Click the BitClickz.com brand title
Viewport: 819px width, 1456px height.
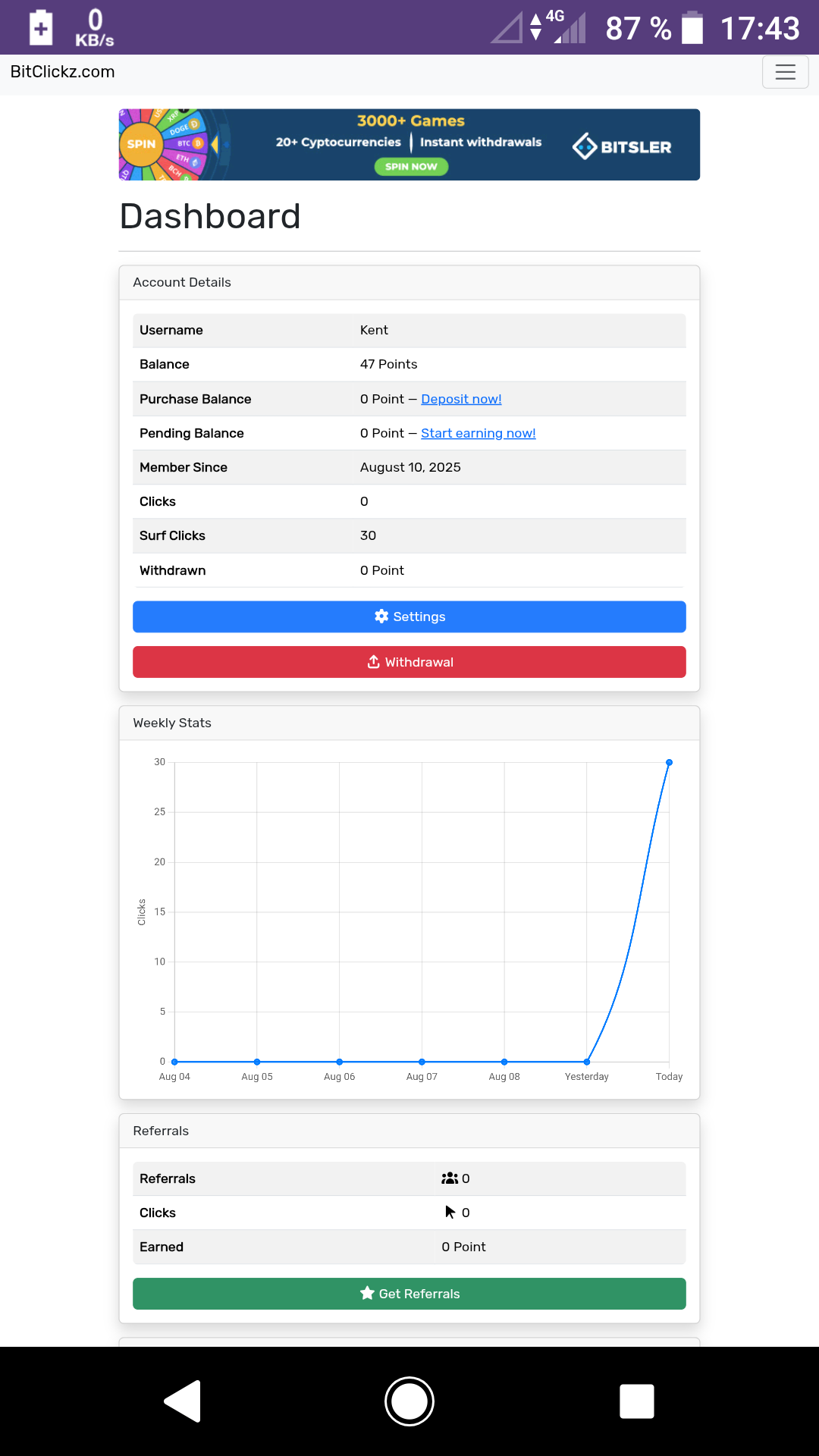pyautogui.click(x=63, y=72)
